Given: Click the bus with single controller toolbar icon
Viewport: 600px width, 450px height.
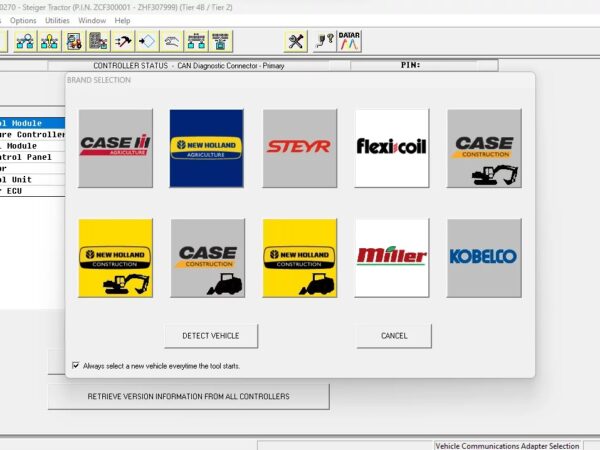Looking at the screenshot, I should (220, 41).
